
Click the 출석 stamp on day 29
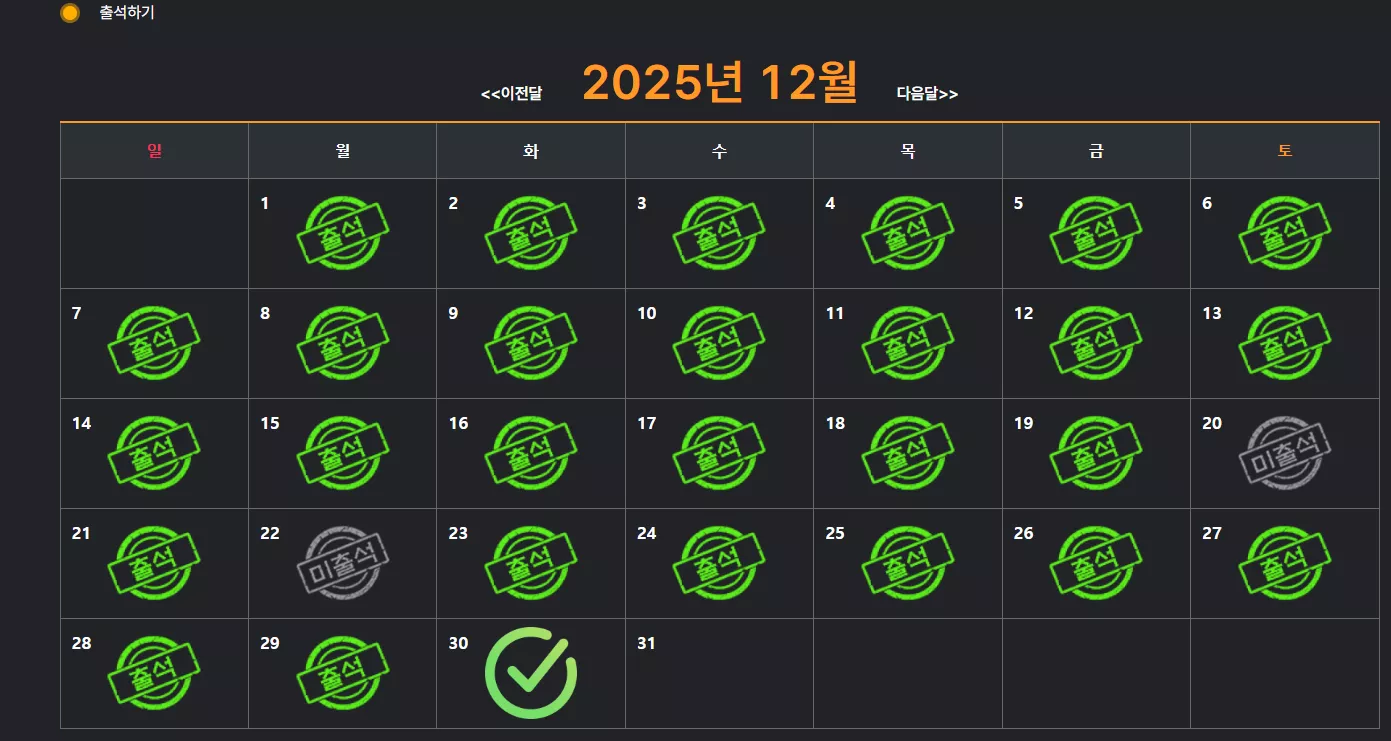pyautogui.click(x=343, y=673)
